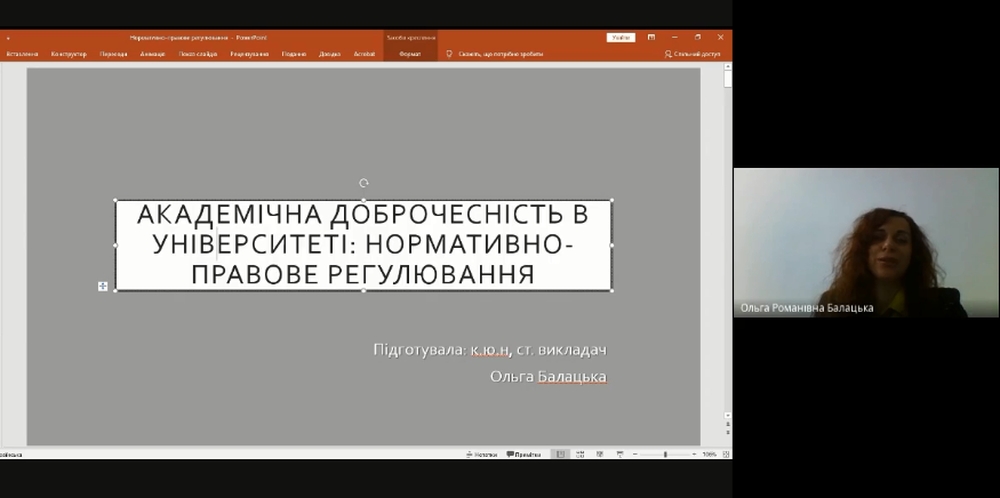Click inside the slide title text box

coord(364,245)
